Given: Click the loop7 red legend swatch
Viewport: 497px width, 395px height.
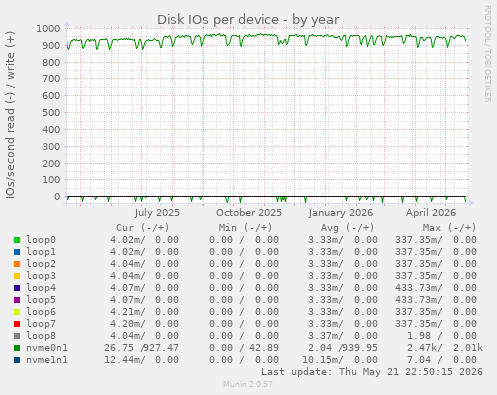Looking at the screenshot, I should 17,324.
